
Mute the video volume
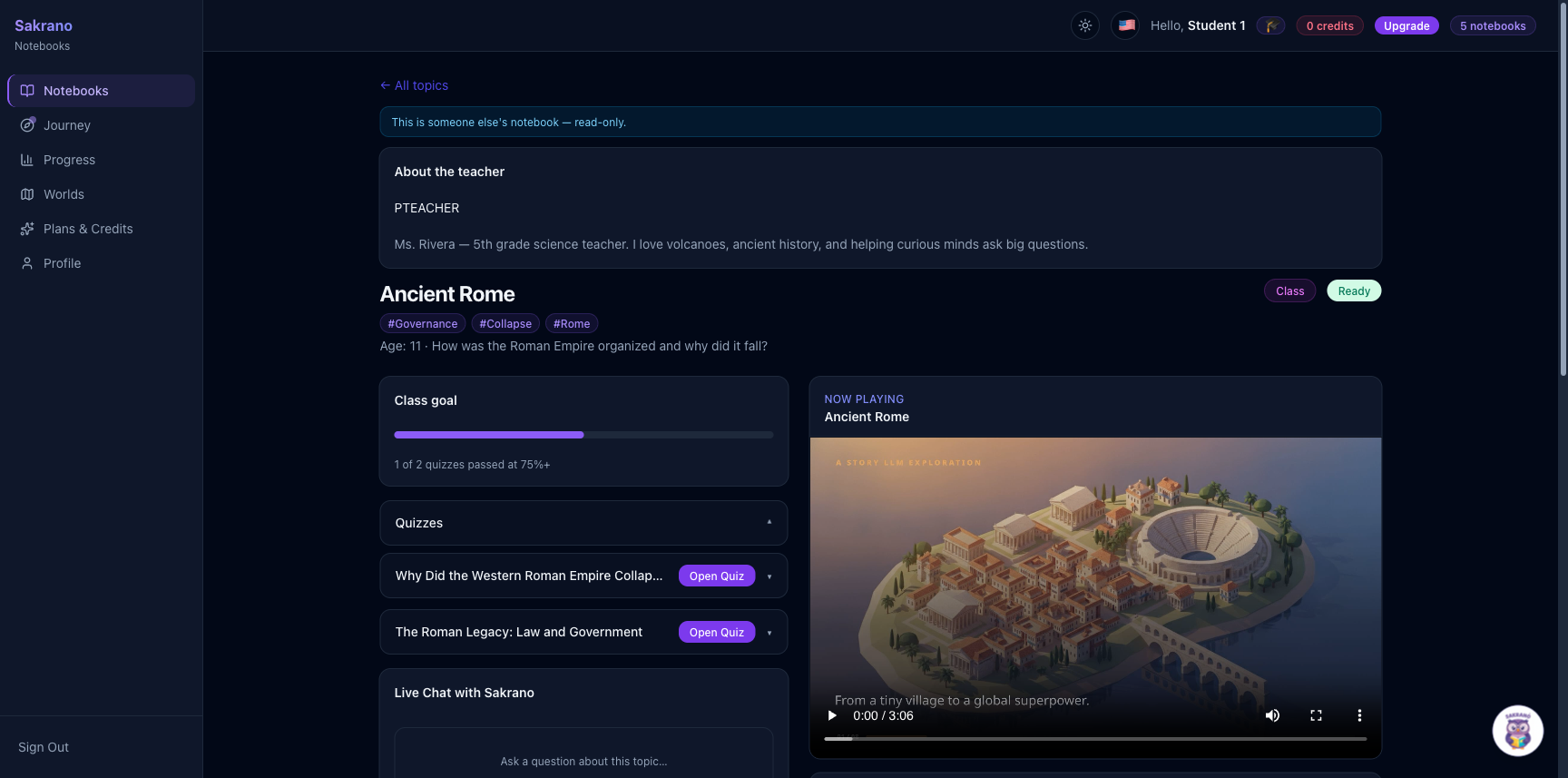tap(1272, 715)
